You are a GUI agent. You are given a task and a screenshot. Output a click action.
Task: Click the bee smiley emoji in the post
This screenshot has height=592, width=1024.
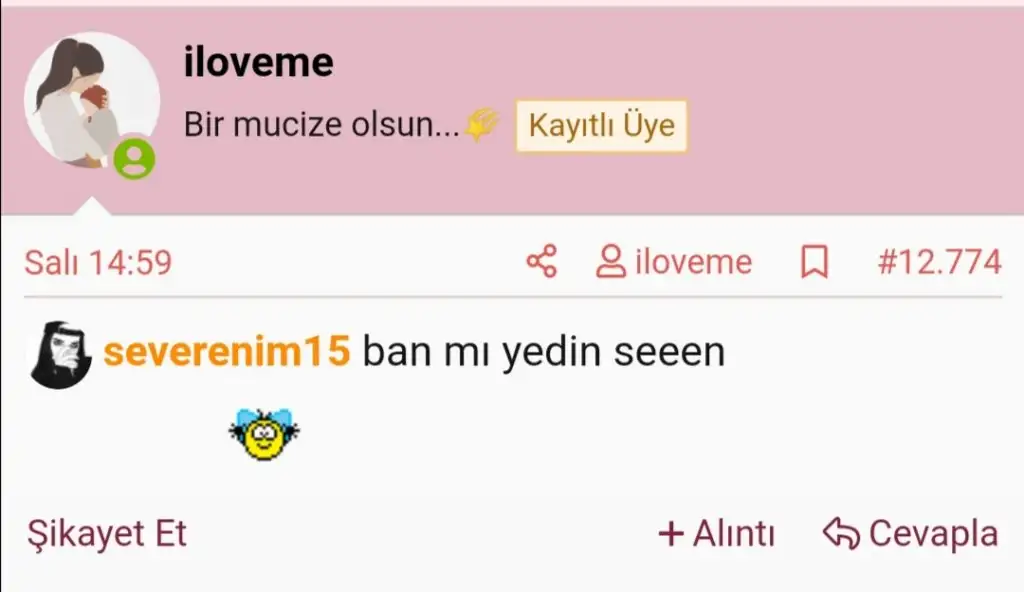(x=264, y=434)
